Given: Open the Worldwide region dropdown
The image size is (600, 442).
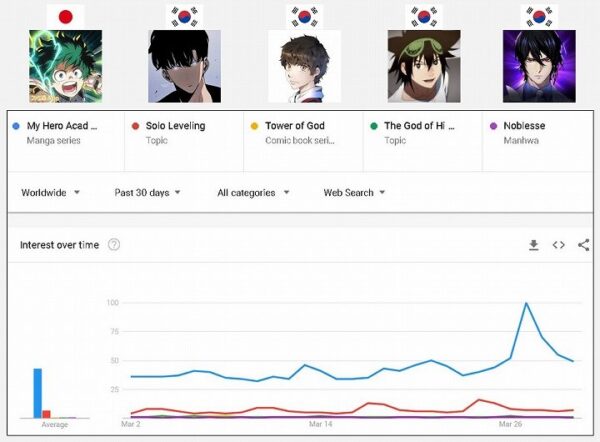Looking at the screenshot, I should tap(50, 192).
